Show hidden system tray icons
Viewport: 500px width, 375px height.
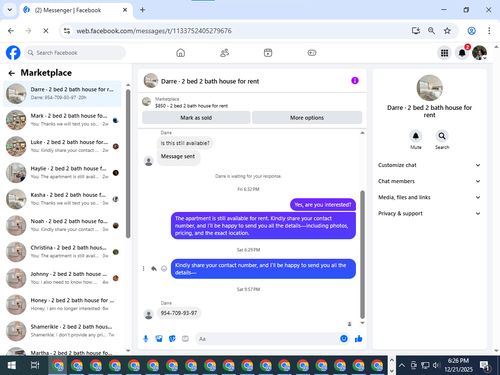[402, 365]
